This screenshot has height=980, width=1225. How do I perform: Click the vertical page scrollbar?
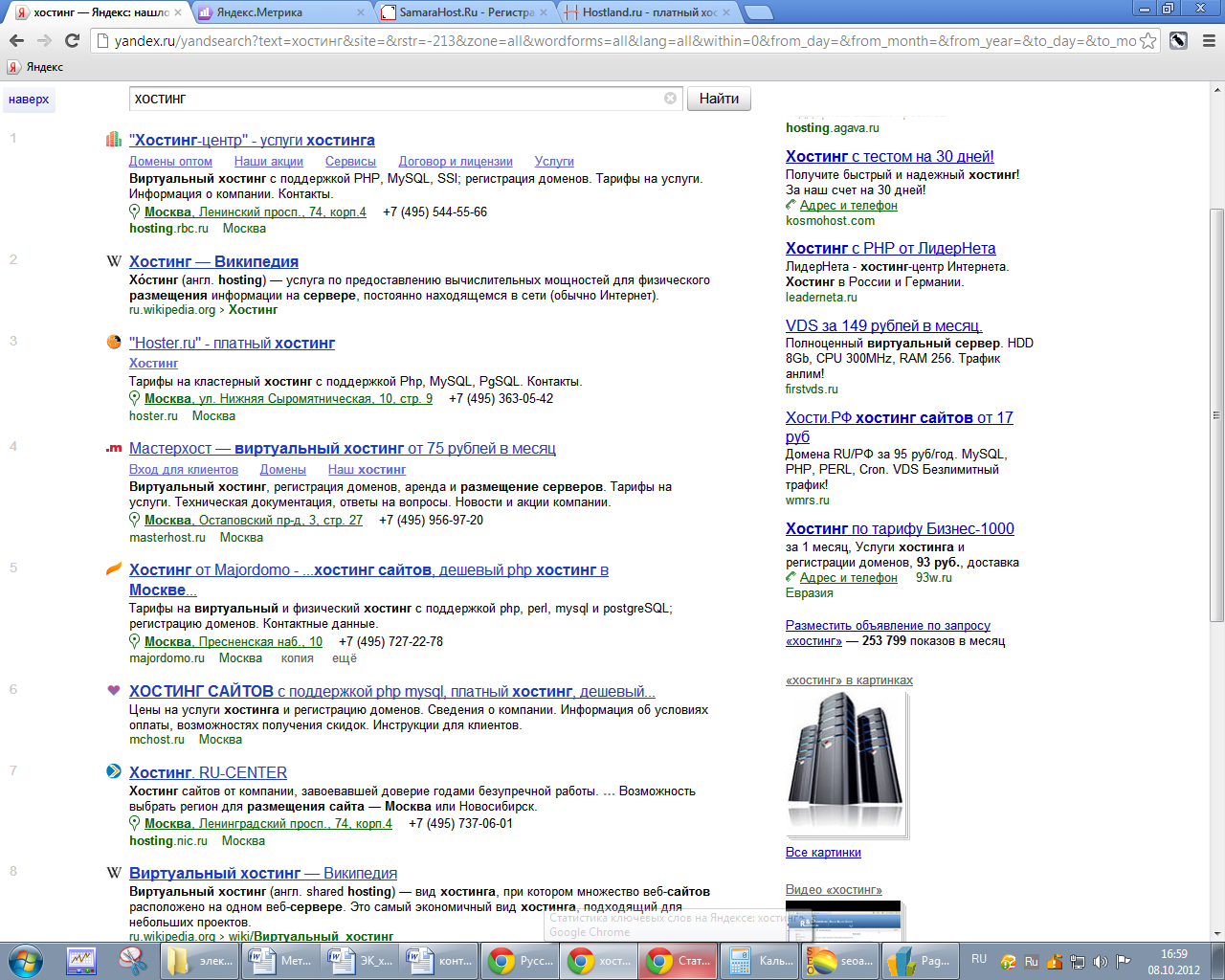click(1216, 414)
